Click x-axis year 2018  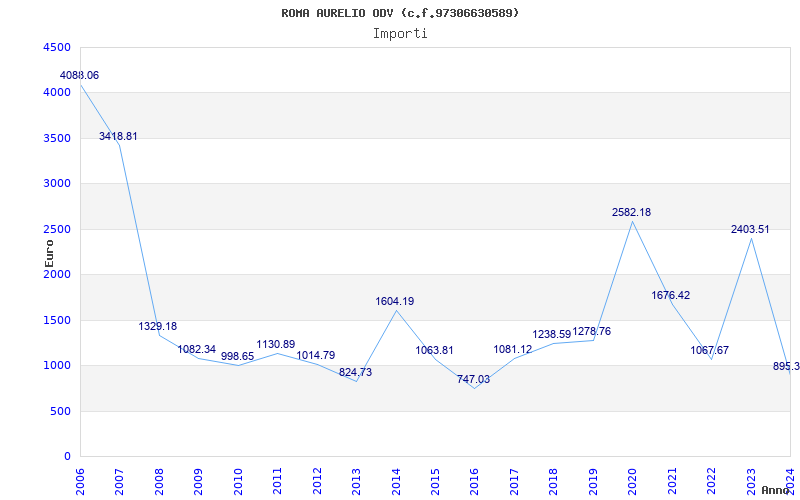pyautogui.click(x=554, y=481)
